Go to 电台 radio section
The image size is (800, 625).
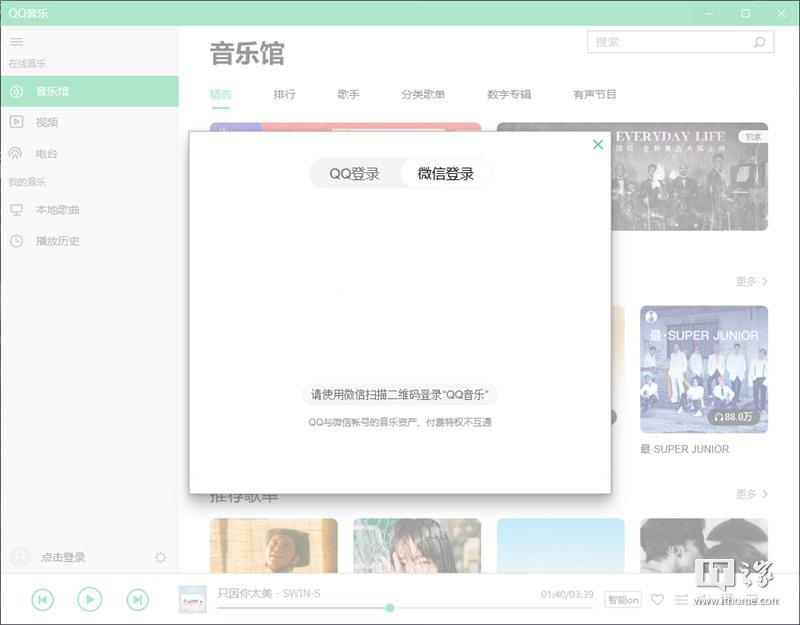pos(47,154)
